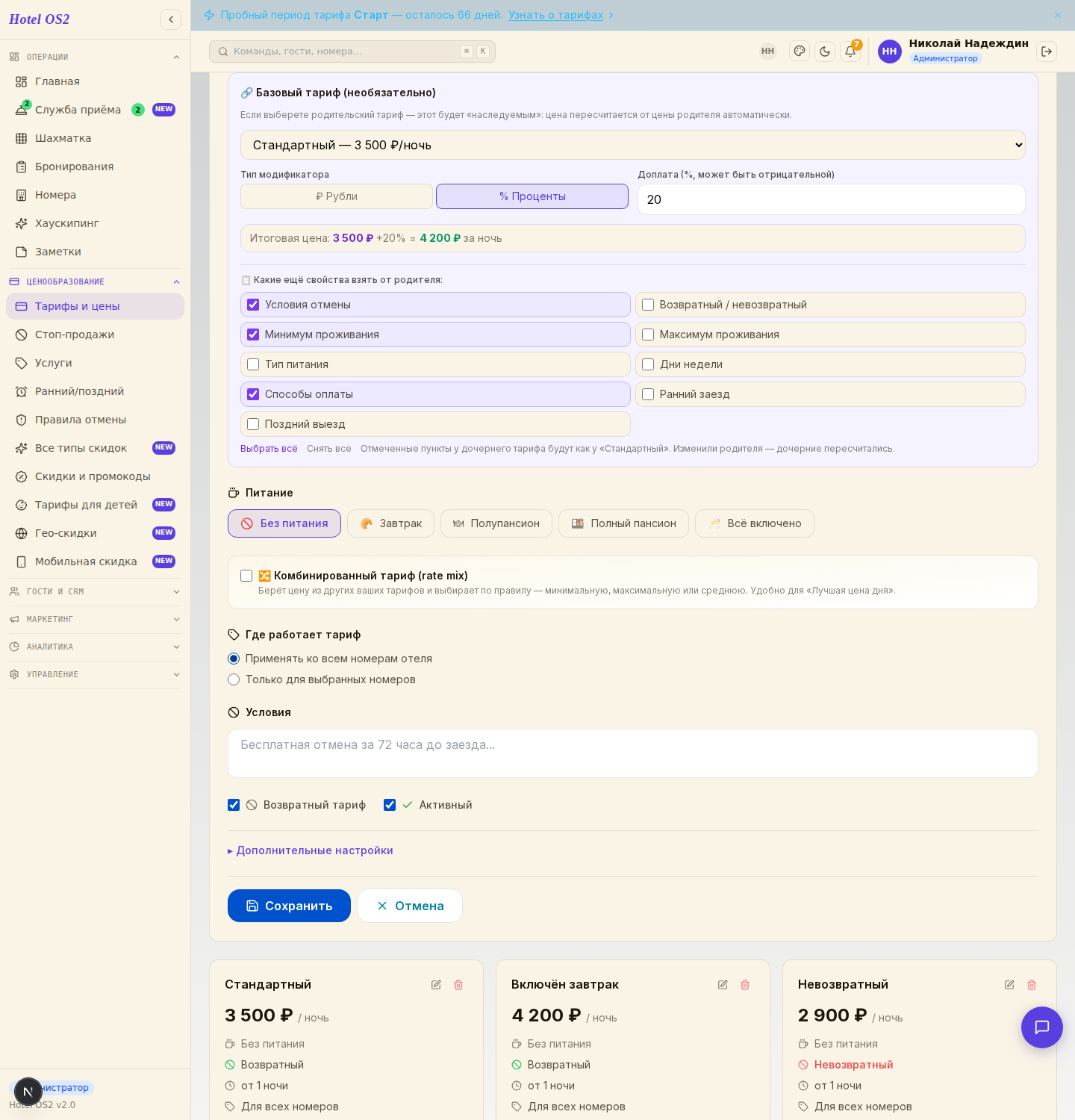Image resolution: width=1075 pixels, height=1120 pixels.
Task: Open base tariff dropdown Стандартный
Action: (x=633, y=145)
